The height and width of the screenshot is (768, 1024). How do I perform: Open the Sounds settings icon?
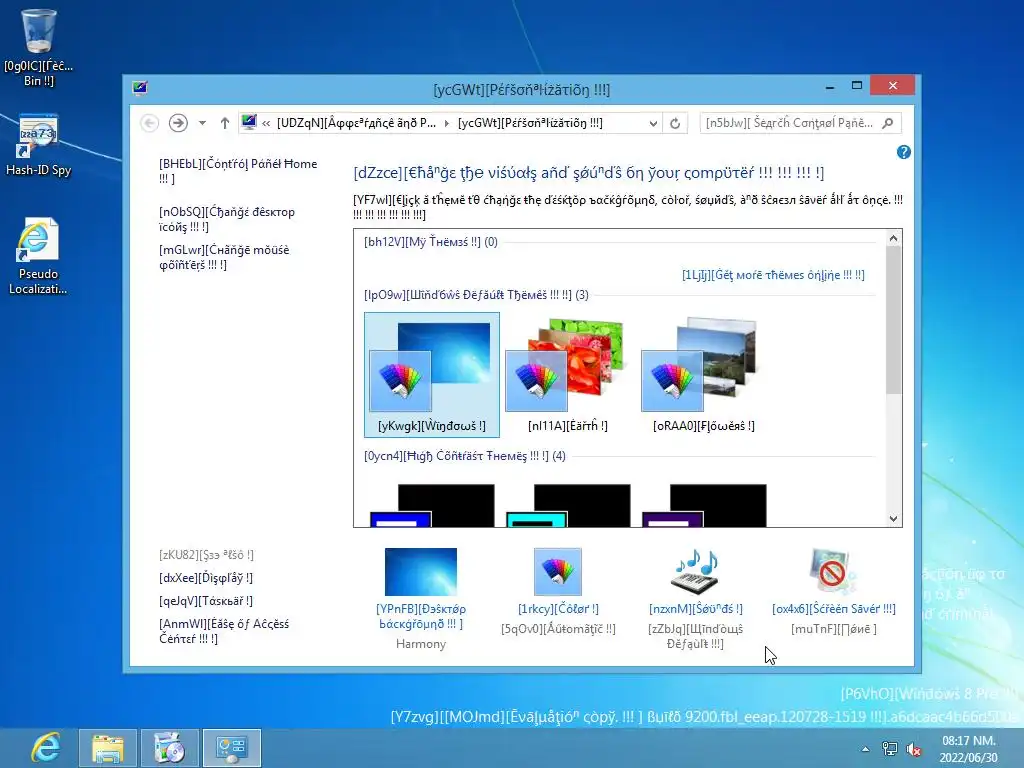695,571
